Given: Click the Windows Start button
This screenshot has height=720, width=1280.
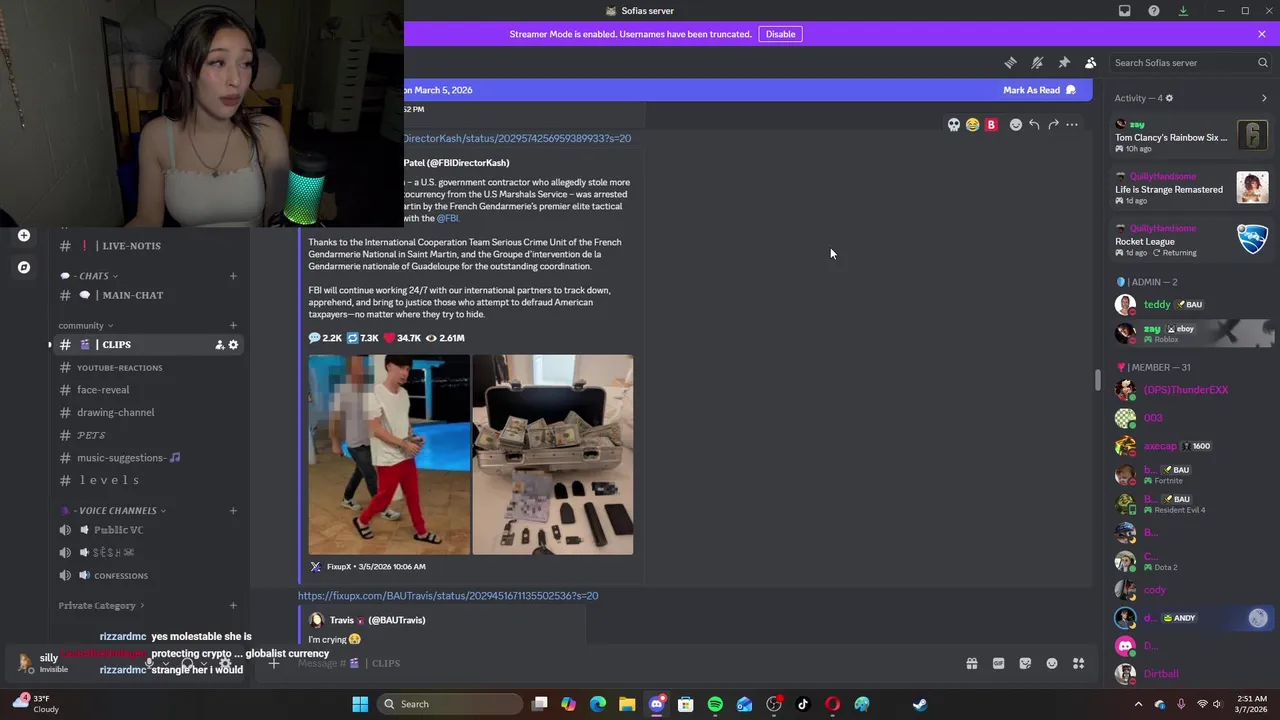Looking at the screenshot, I should [360, 704].
